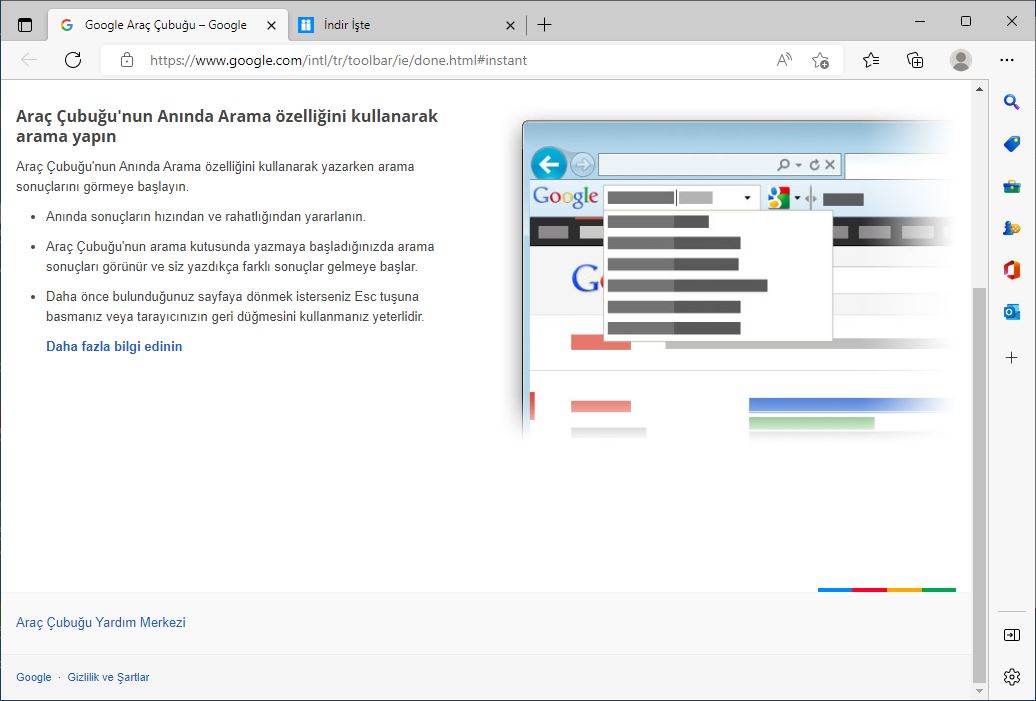
Task: Click the bullet starting with Anında sonuçların
Action: [x=205, y=217]
